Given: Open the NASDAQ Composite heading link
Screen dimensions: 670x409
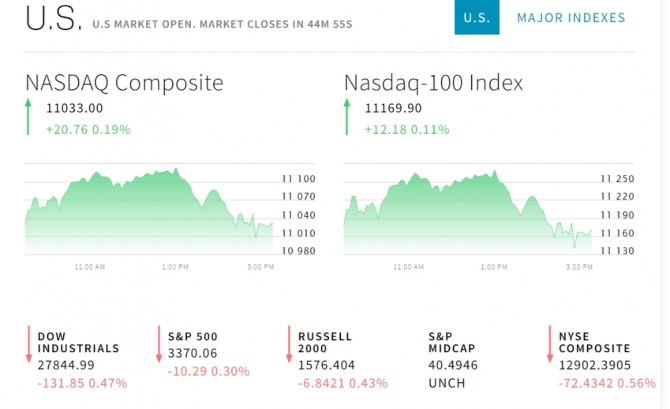Looking at the screenshot, I should [x=124, y=83].
